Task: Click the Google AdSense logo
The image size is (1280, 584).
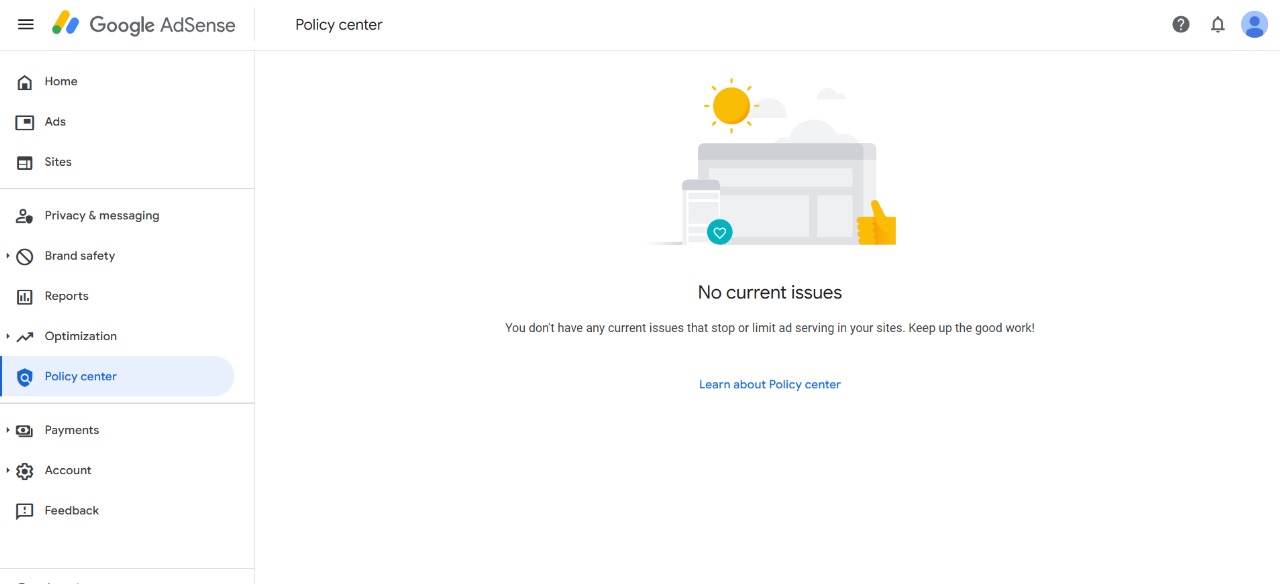Action: coord(144,24)
